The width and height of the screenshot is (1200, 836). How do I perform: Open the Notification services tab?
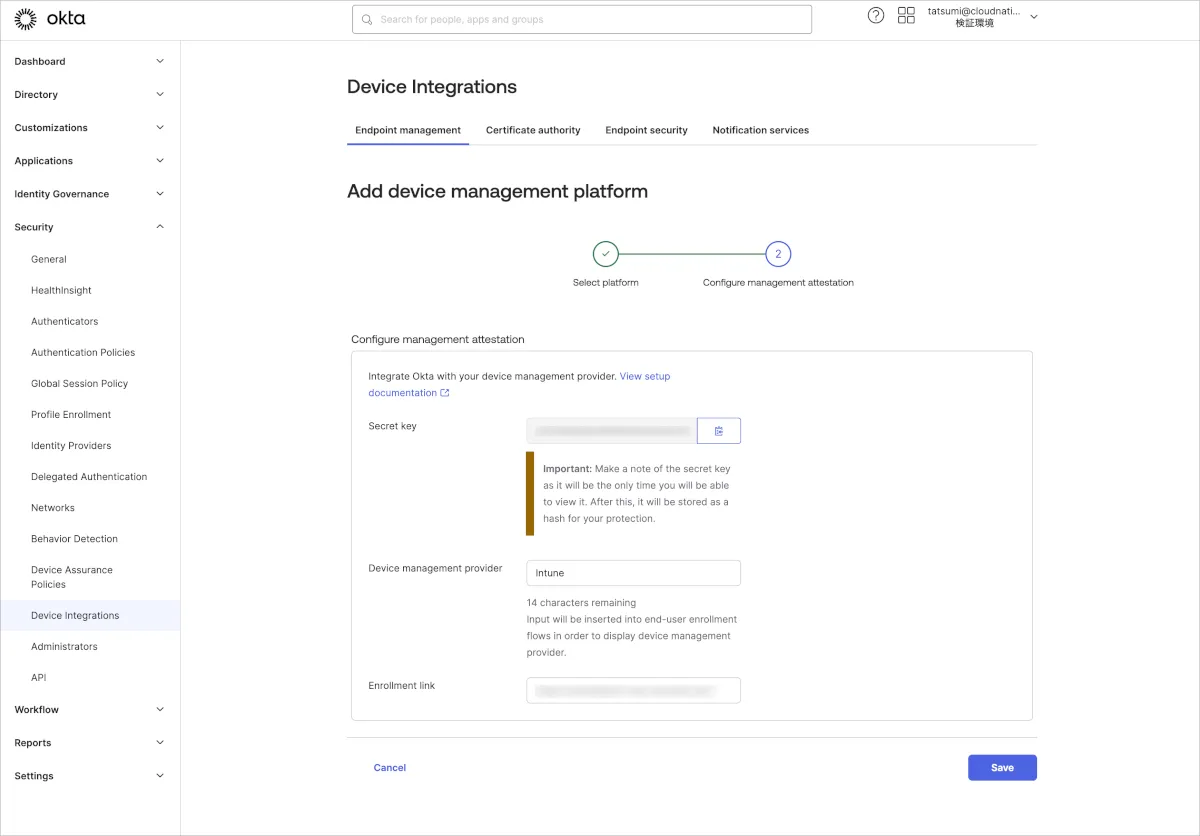click(x=760, y=130)
